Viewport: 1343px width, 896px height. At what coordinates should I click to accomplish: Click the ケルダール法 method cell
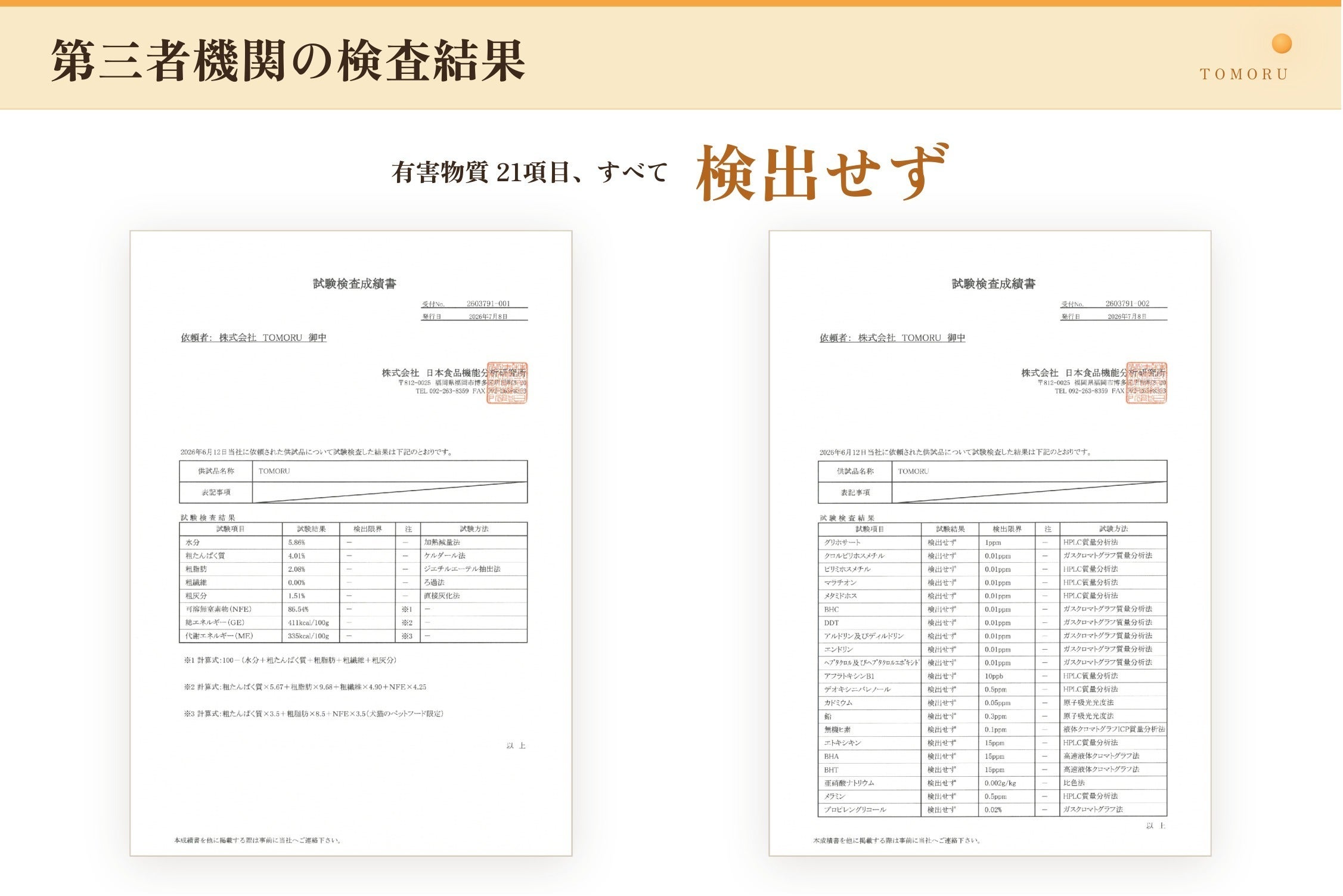pyautogui.click(x=445, y=556)
